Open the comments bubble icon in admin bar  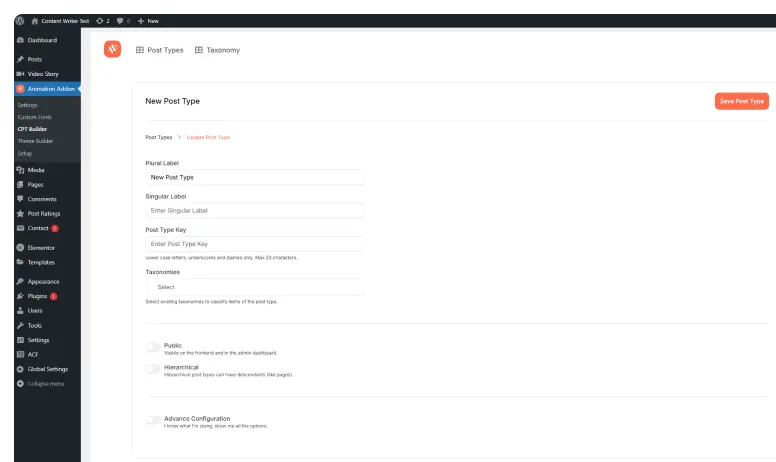(x=121, y=20)
